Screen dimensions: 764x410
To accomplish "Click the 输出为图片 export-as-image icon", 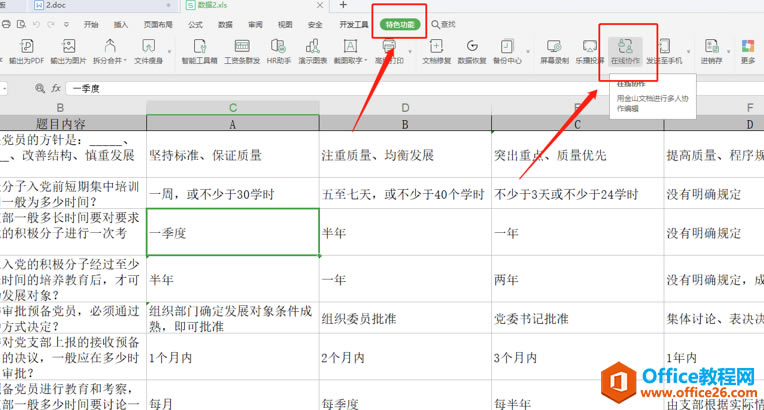I will [69, 47].
